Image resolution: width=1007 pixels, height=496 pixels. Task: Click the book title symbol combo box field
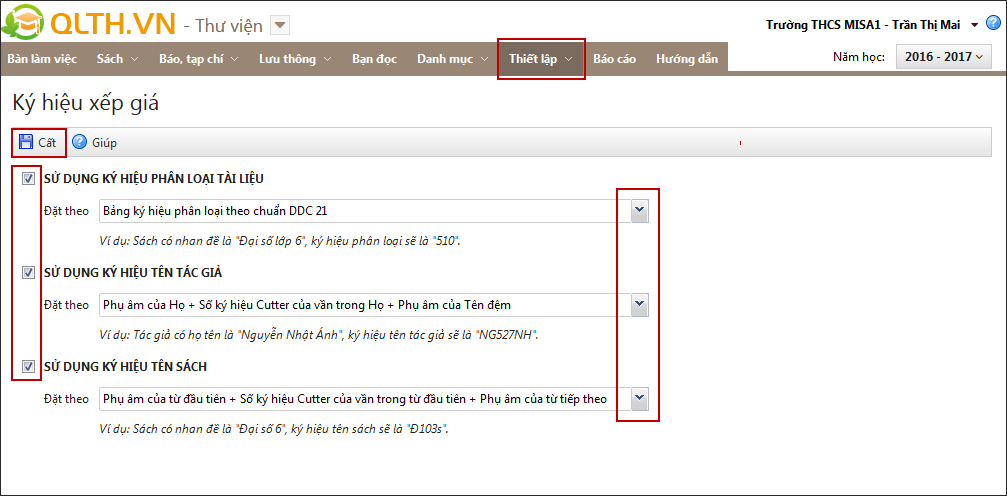[x=374, y=399]
